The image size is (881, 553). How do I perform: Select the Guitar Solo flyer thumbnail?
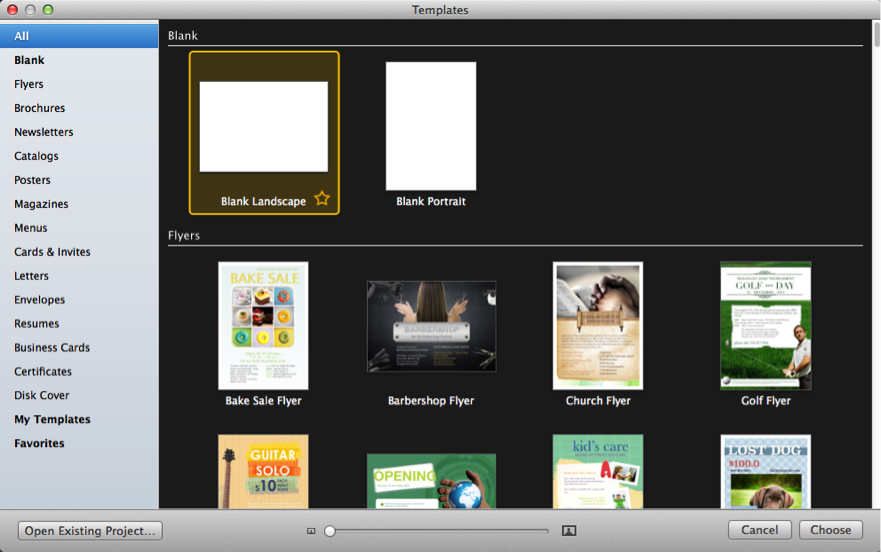pyautogui.click(x=263, y=471)
